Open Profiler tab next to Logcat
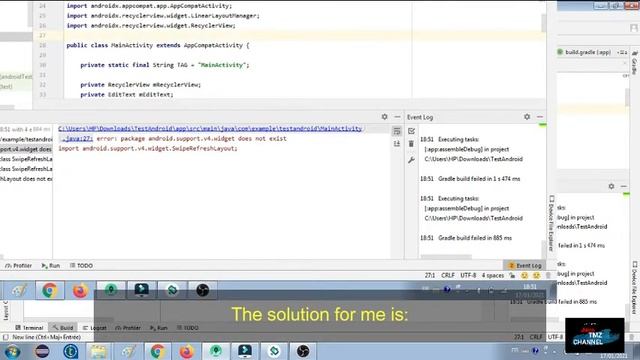Screen dimensions: 640x360 tap(128, 328)
